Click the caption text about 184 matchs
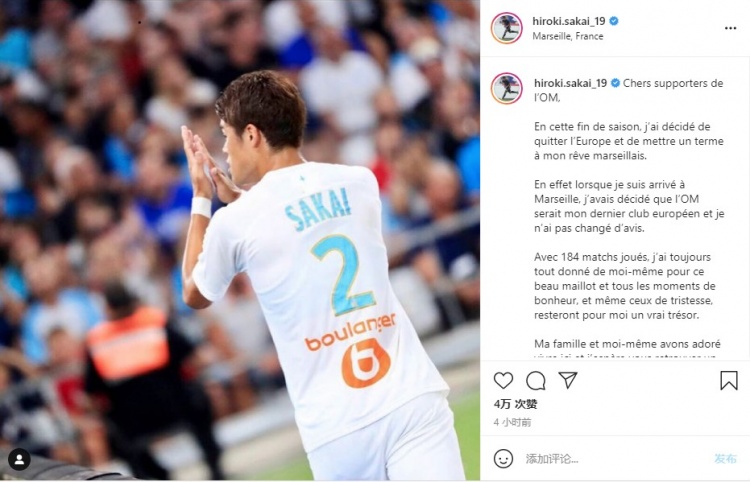Viewport: 750px width, 482px height. (x=625, y=286)
